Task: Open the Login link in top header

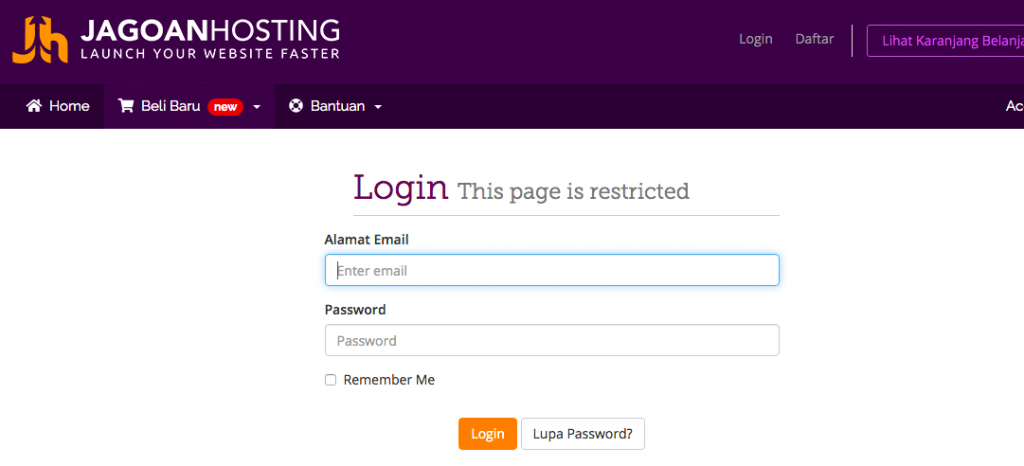Action: click(x=756, y=39)
